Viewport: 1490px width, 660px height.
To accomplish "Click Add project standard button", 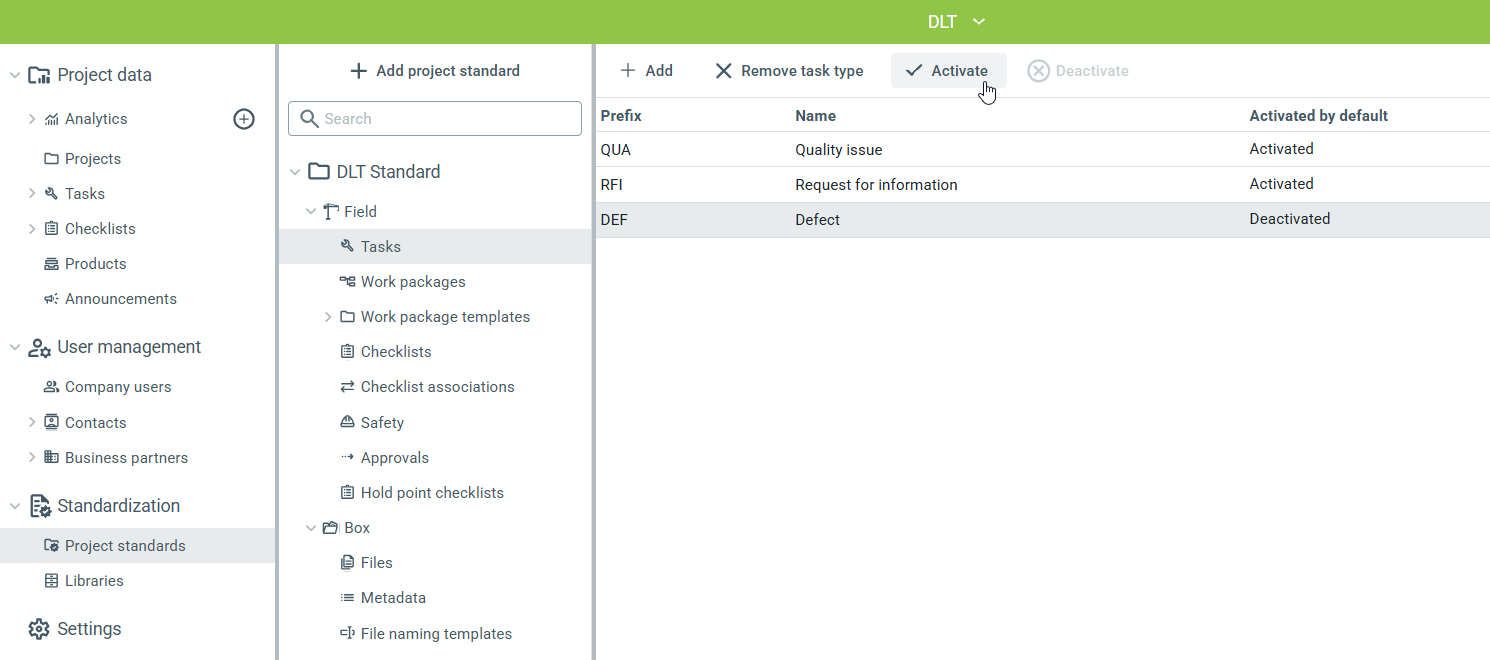I will pyautogui.click(x=435, y=71).
